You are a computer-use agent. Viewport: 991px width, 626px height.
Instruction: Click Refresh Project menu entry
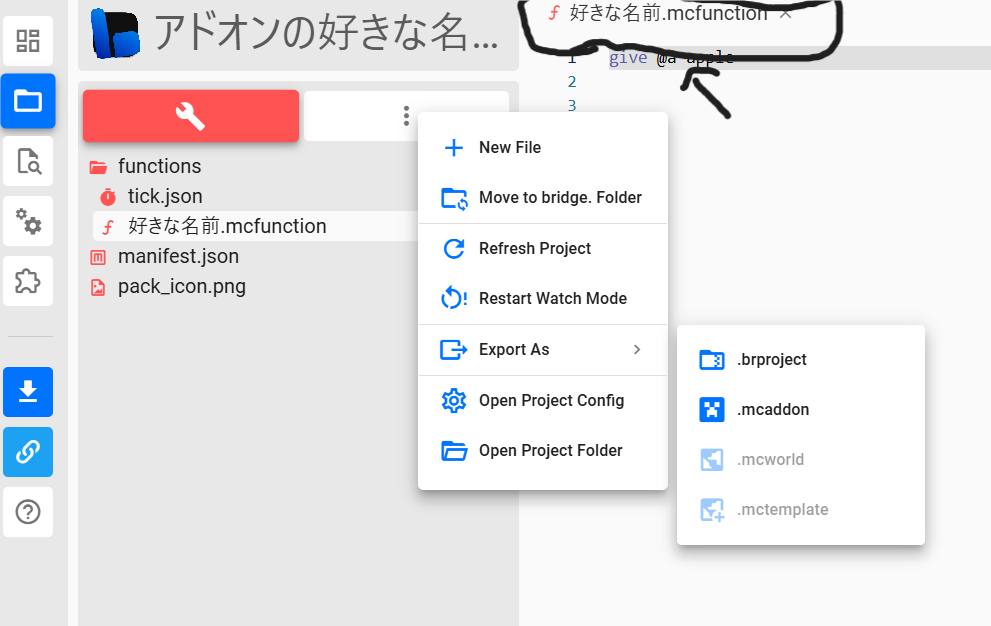point(534,249)
